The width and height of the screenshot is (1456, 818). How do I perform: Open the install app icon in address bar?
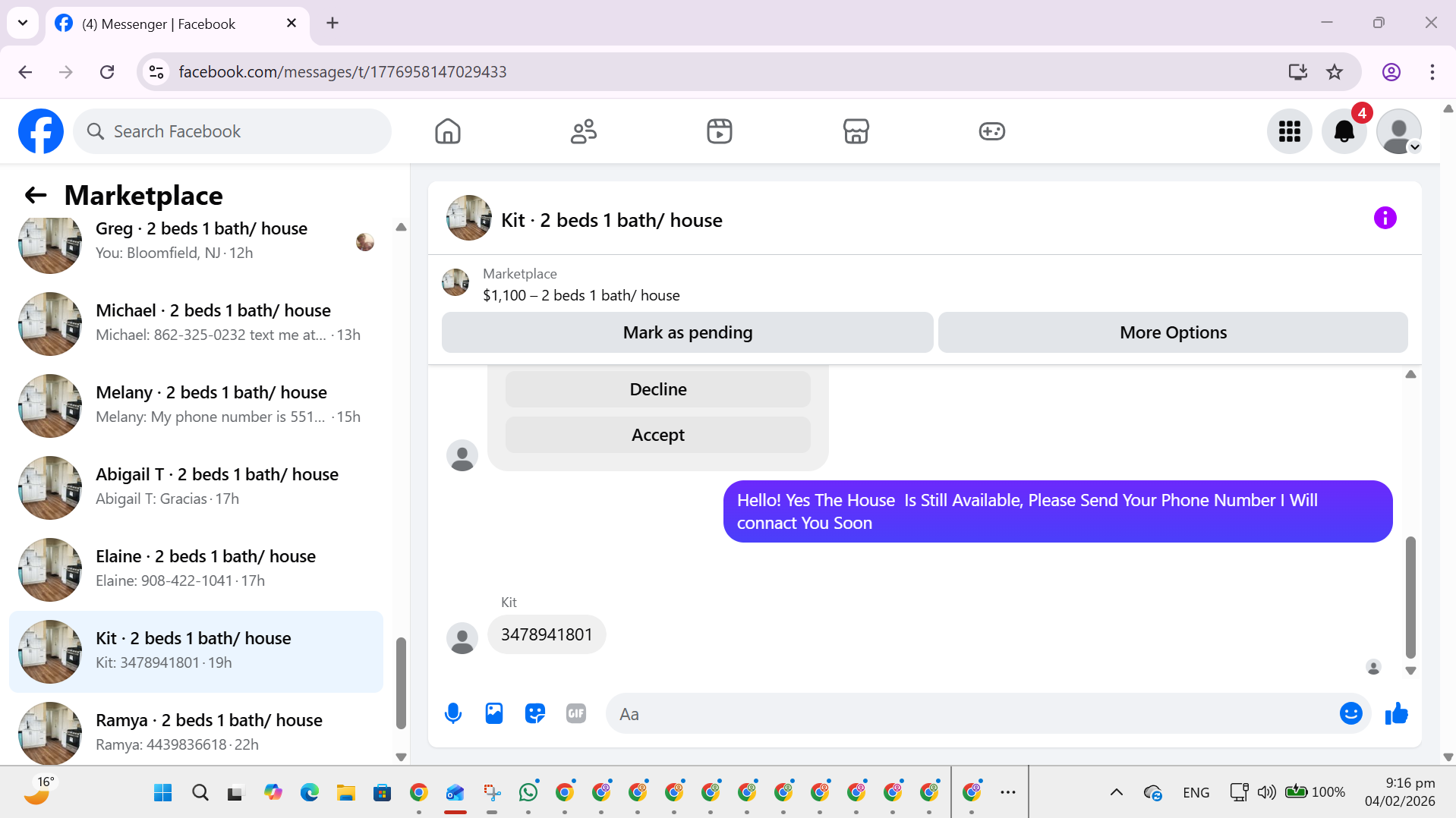[1298, 72]
